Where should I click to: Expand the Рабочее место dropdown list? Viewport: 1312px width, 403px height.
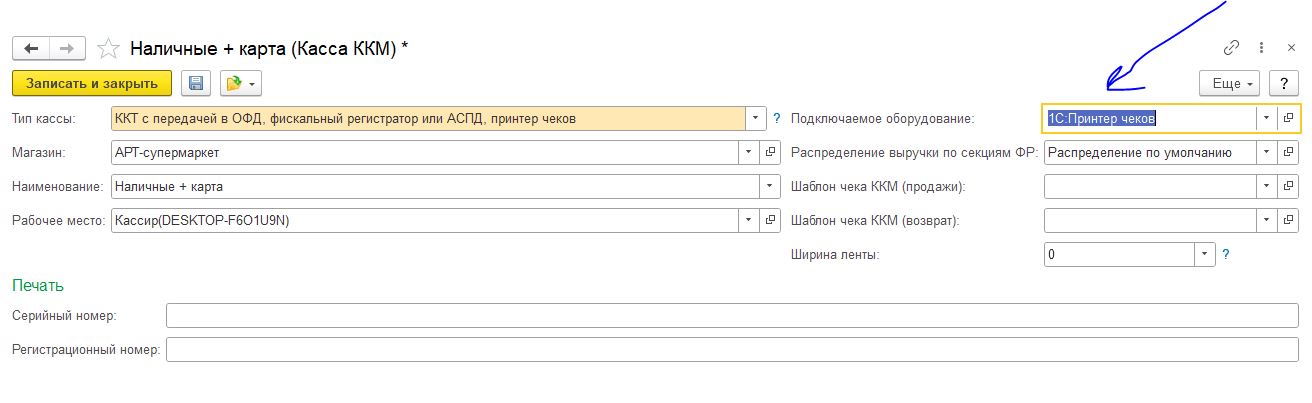click(x=750, y=220)
